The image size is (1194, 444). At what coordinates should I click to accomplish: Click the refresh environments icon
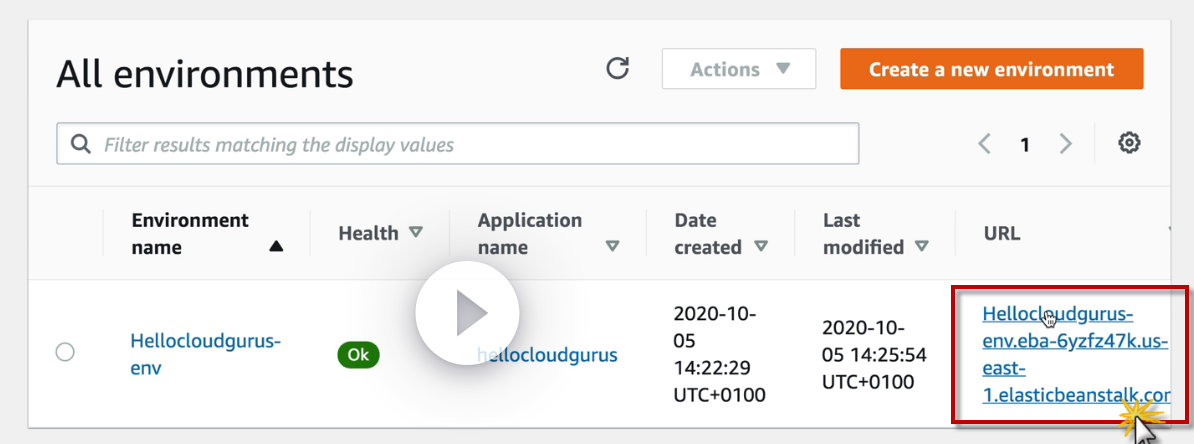click(618, 69)
